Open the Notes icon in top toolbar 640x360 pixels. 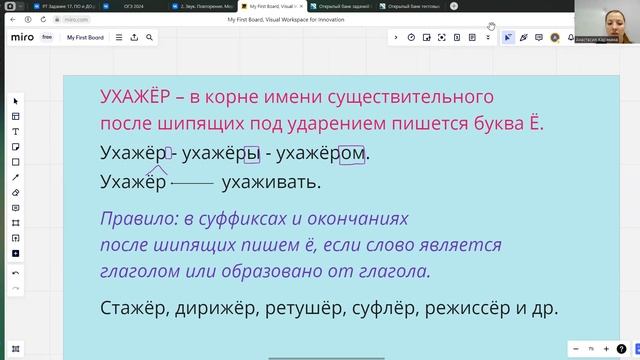click(x=472, y=38)
